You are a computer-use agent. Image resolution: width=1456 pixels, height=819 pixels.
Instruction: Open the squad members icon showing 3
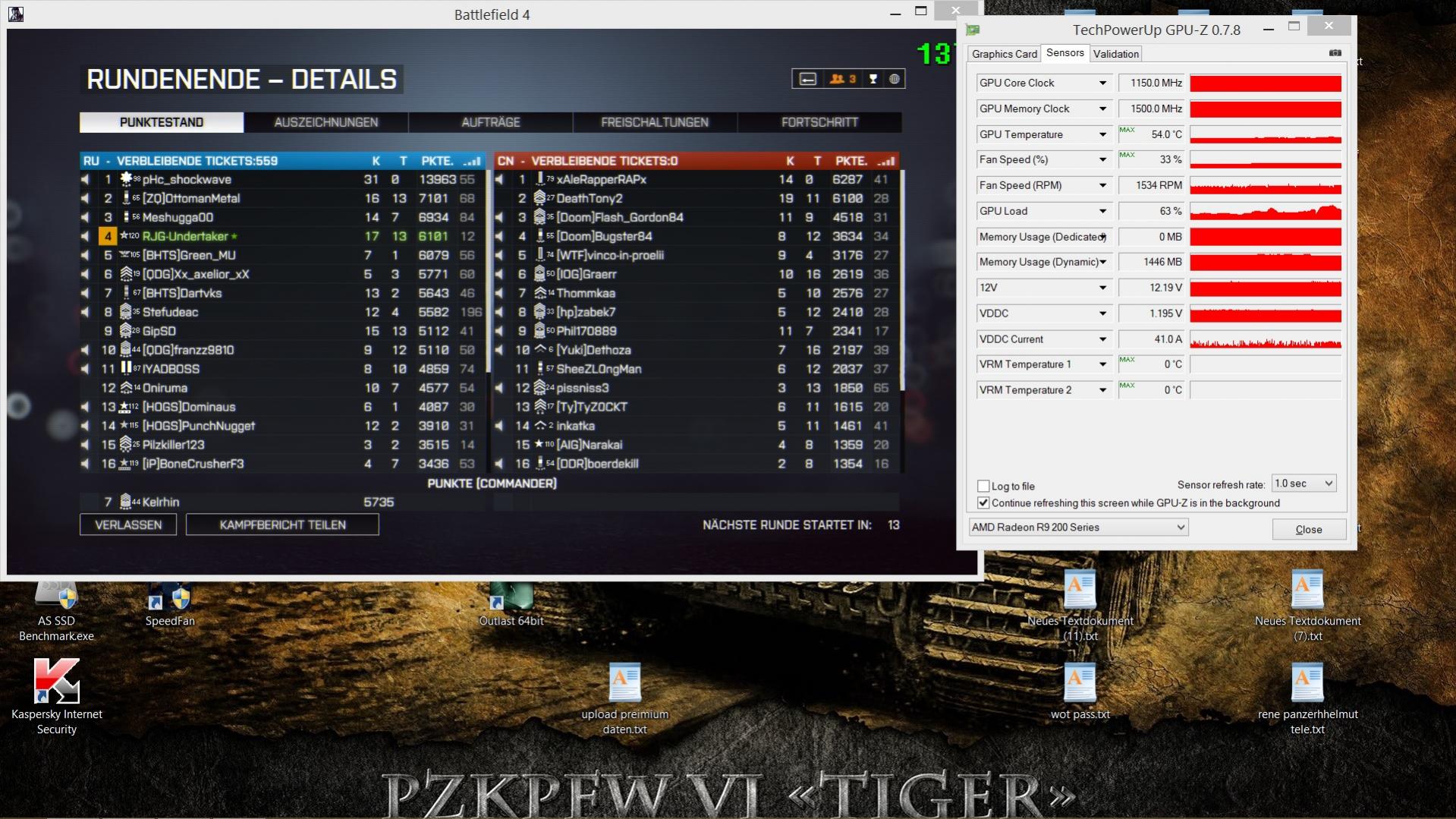pyautogui.click(x=843, y=79)
